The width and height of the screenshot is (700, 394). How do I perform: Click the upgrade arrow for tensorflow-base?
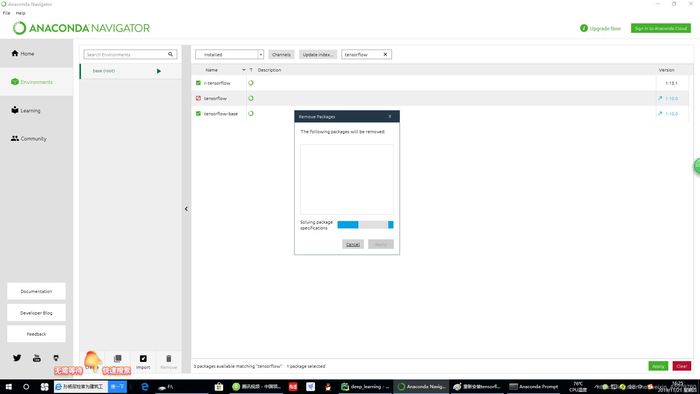tap(660, 114)
